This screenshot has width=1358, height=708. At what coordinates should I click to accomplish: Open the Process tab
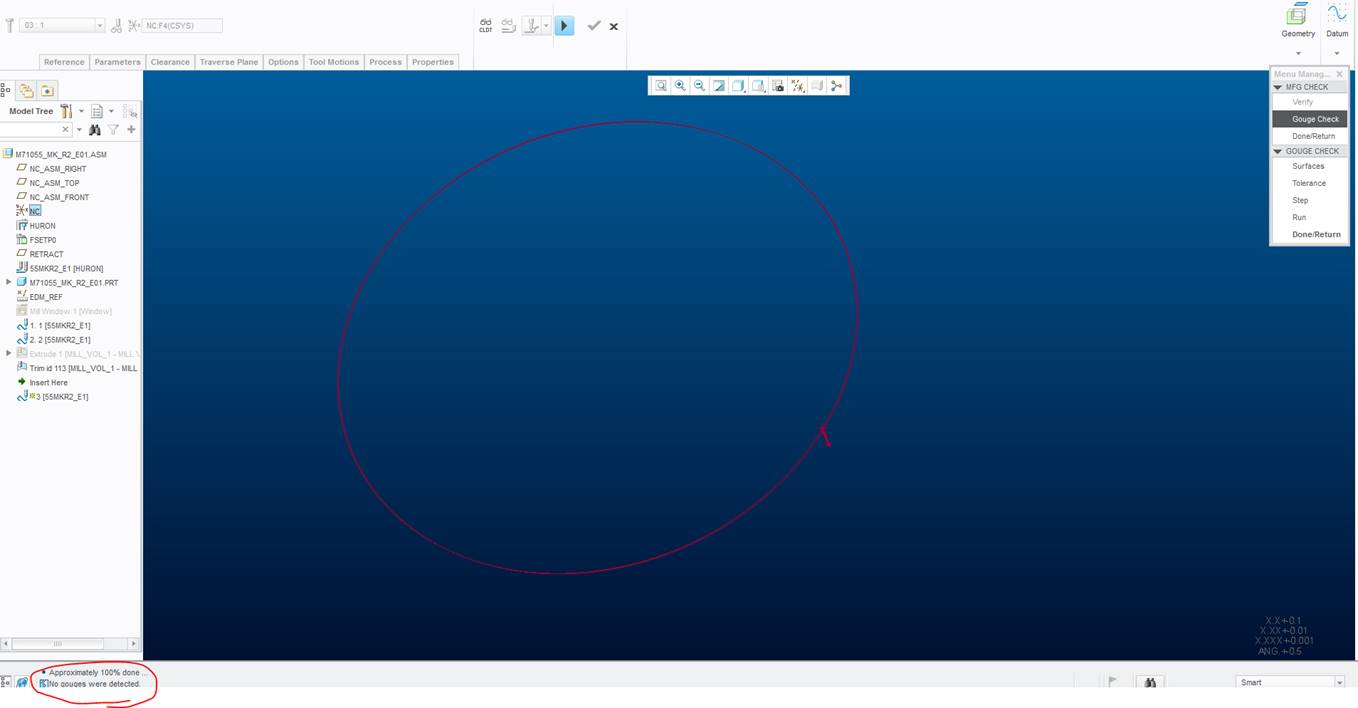click(385, 62)
